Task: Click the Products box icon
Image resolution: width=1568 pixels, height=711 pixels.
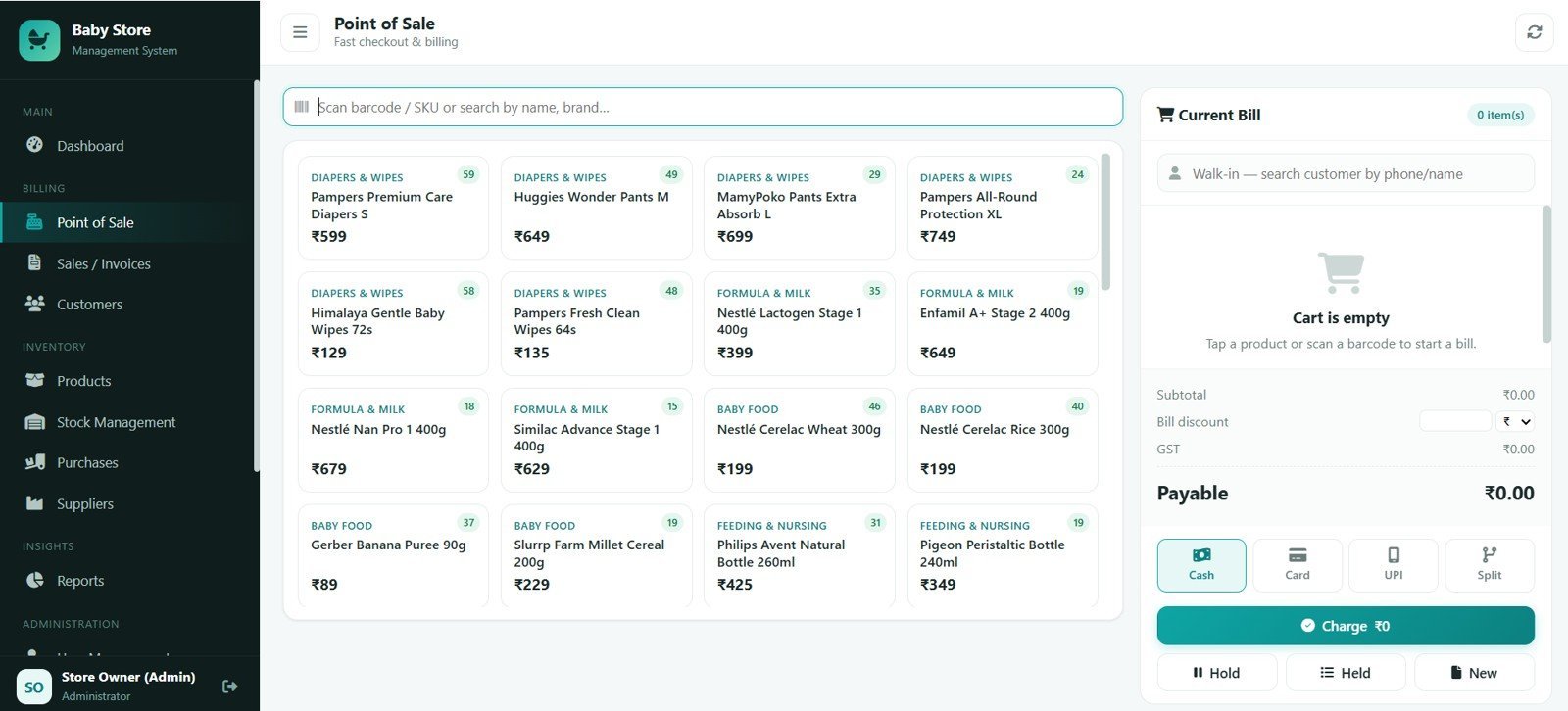Action: (34, 380)
